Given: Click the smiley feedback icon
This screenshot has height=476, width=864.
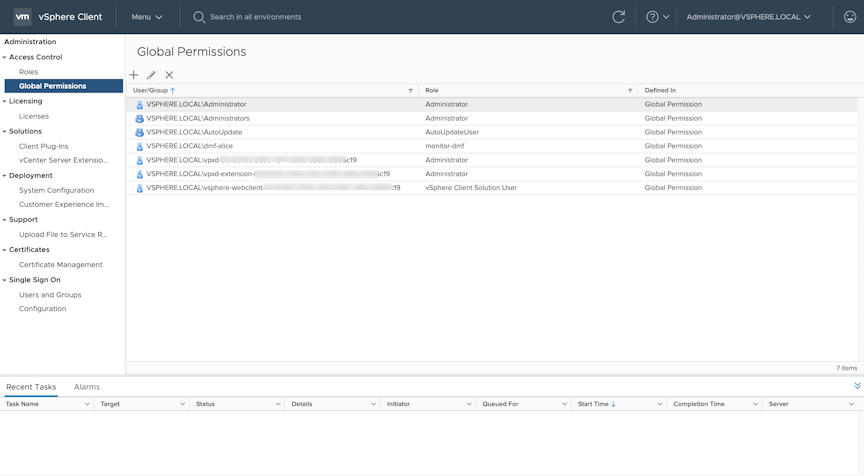Looking at the screenshot, I should click(x=850, y=17).
